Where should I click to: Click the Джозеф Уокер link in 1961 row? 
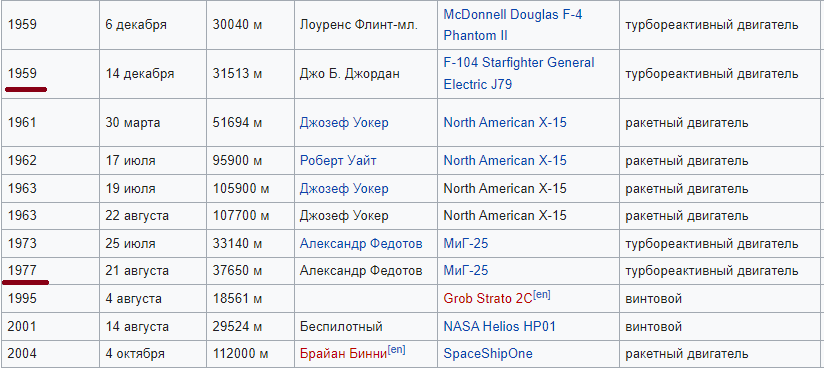[344, 123]
